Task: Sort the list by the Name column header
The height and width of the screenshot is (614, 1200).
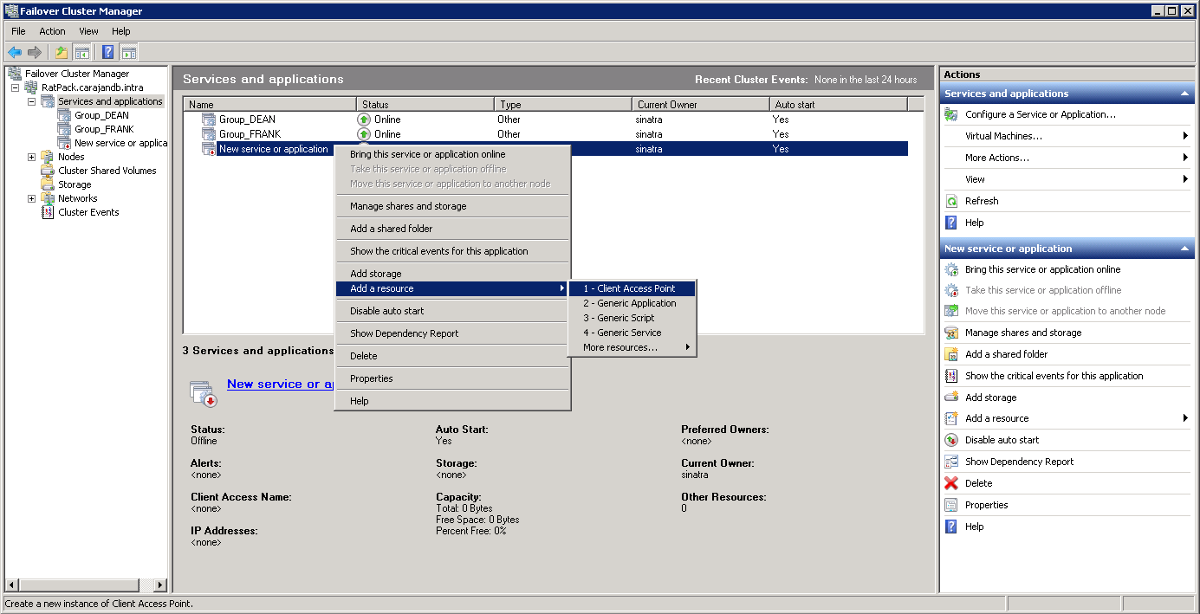Action: point(270,104)
